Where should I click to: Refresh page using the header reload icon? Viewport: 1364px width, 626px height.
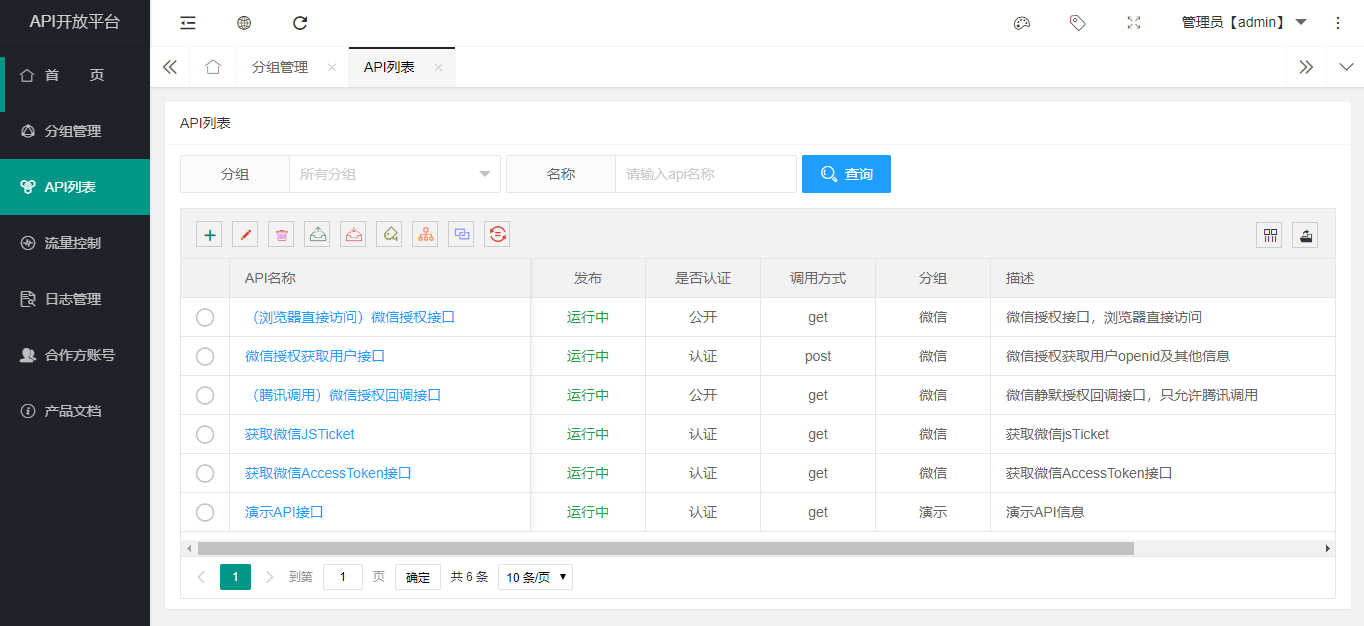300,23
